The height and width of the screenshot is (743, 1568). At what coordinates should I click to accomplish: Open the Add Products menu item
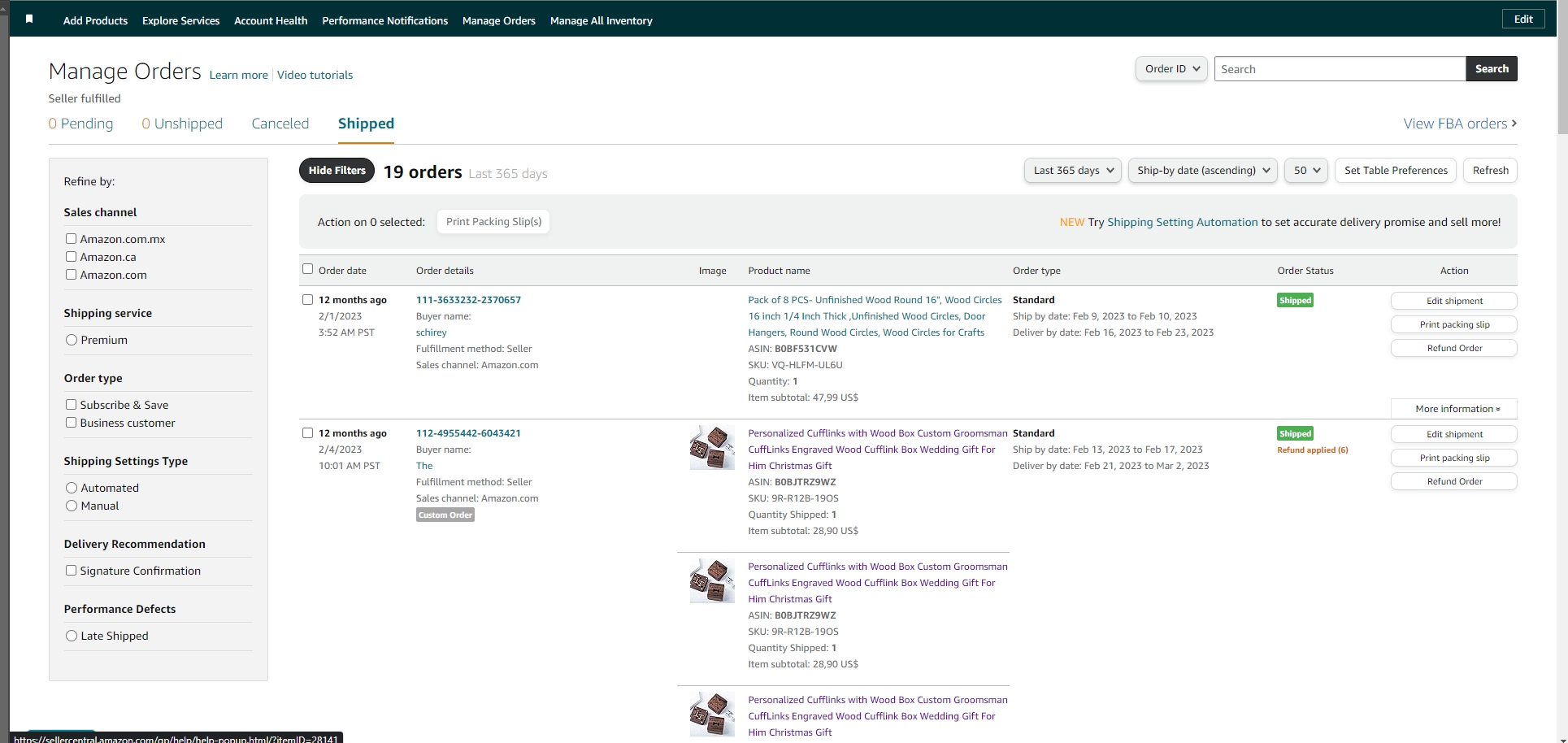95,20
